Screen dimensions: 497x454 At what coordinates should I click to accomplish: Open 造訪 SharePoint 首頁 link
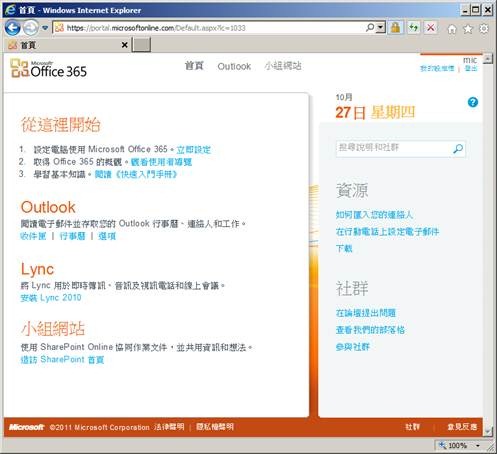click(x=62, y=359)
